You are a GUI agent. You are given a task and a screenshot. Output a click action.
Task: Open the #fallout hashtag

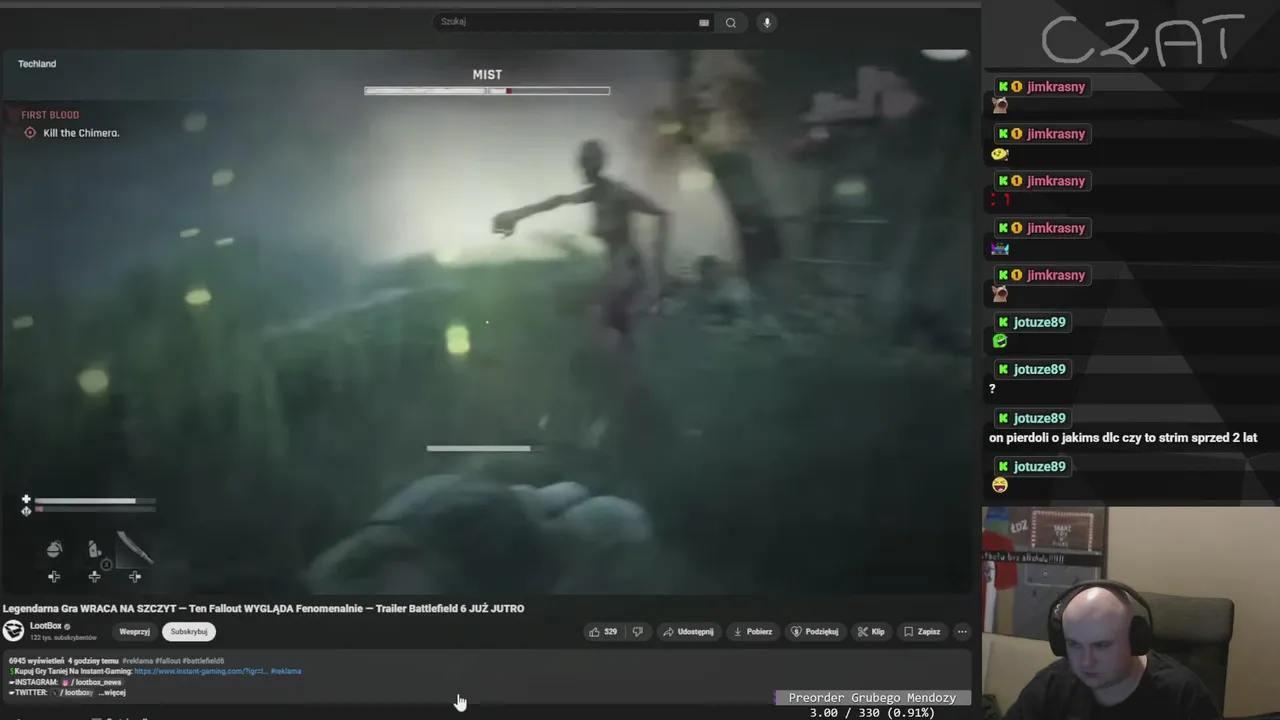(169, 661)
